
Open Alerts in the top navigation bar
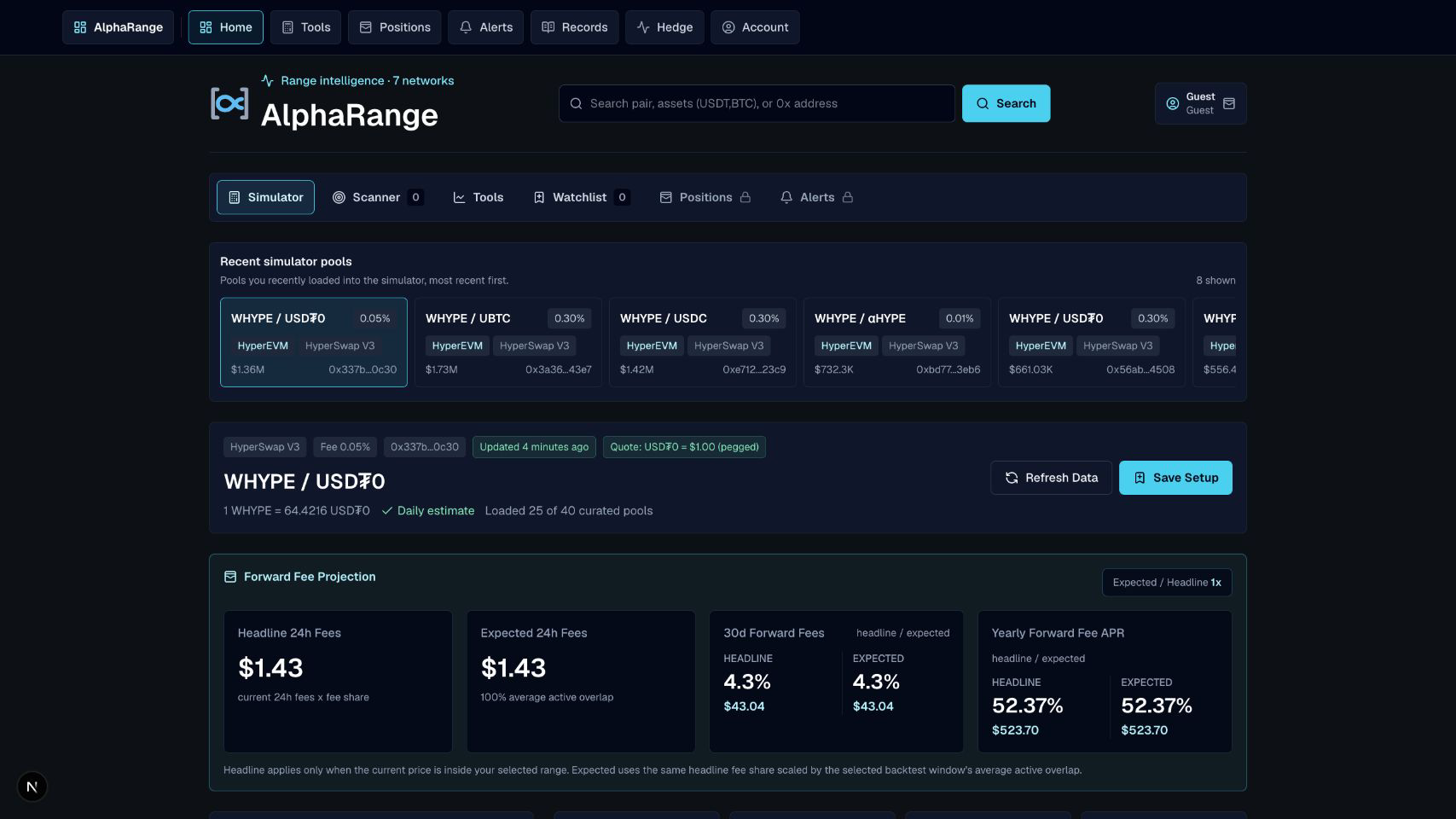click(486, 27)
